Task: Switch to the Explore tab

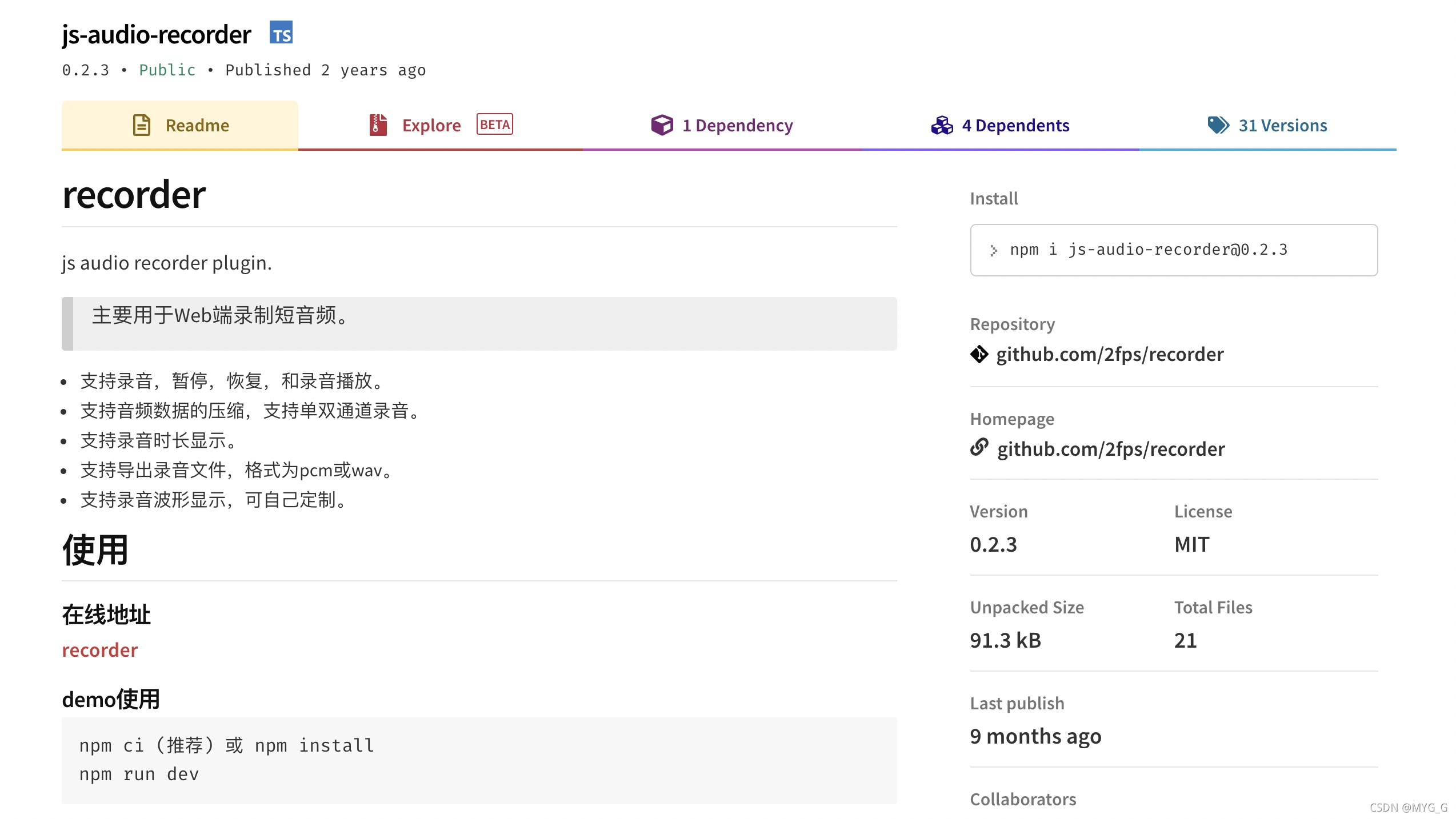Action: 431,125
